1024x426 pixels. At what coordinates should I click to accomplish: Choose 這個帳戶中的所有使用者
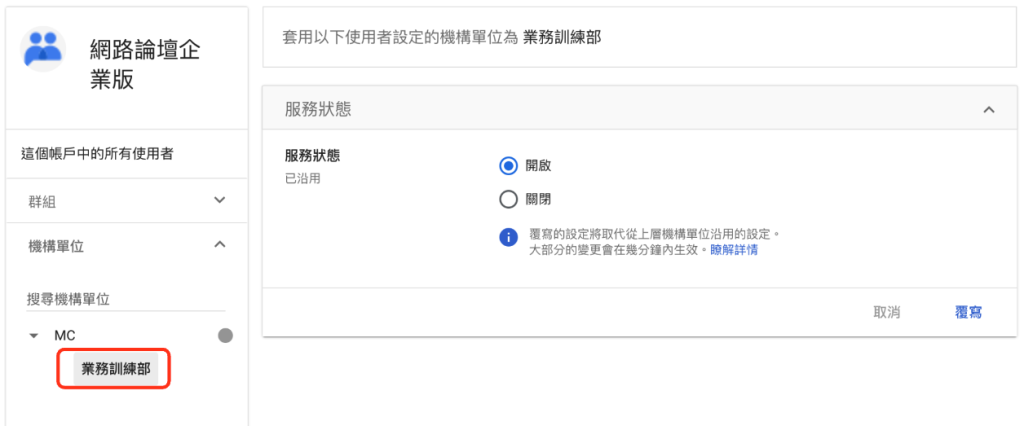97,154
